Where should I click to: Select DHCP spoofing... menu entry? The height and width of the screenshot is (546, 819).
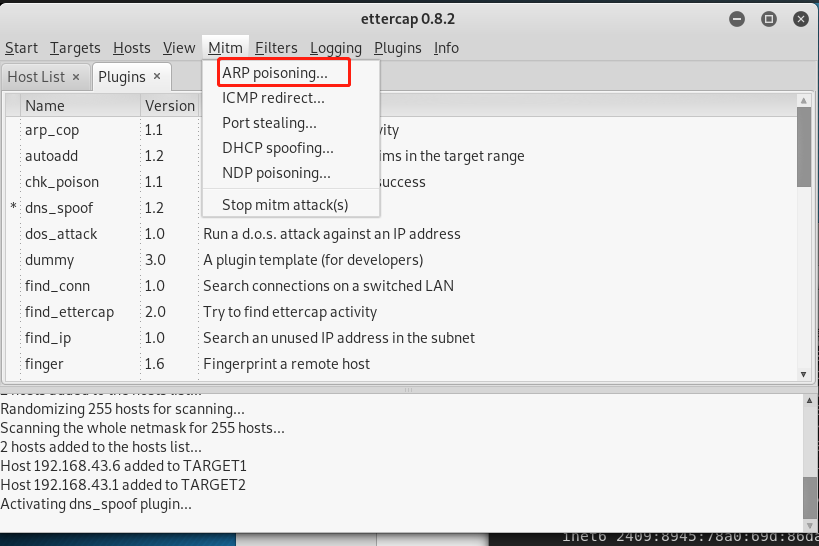(291, 148)
